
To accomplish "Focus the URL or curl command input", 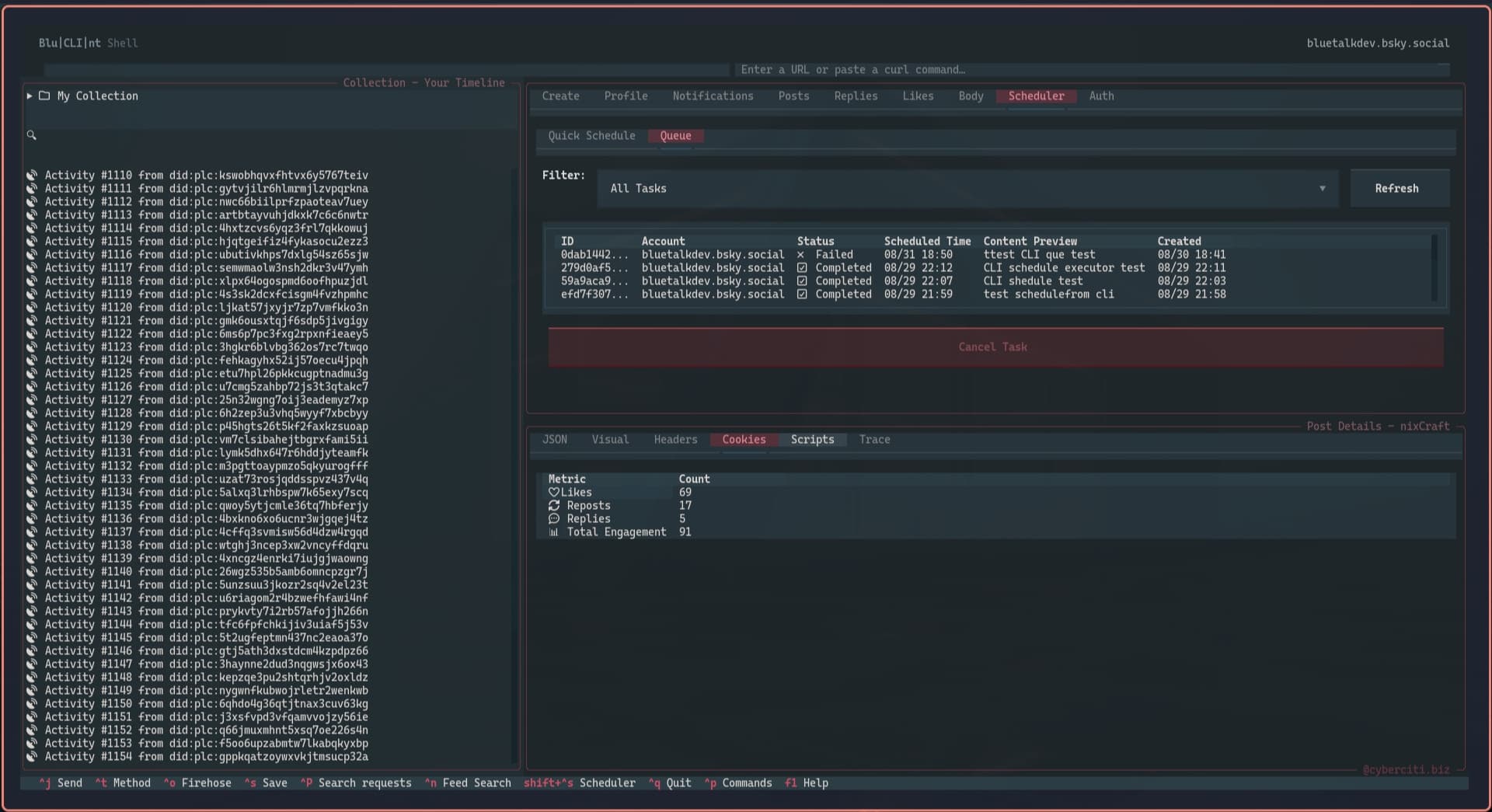I will tap(1088, 70).
